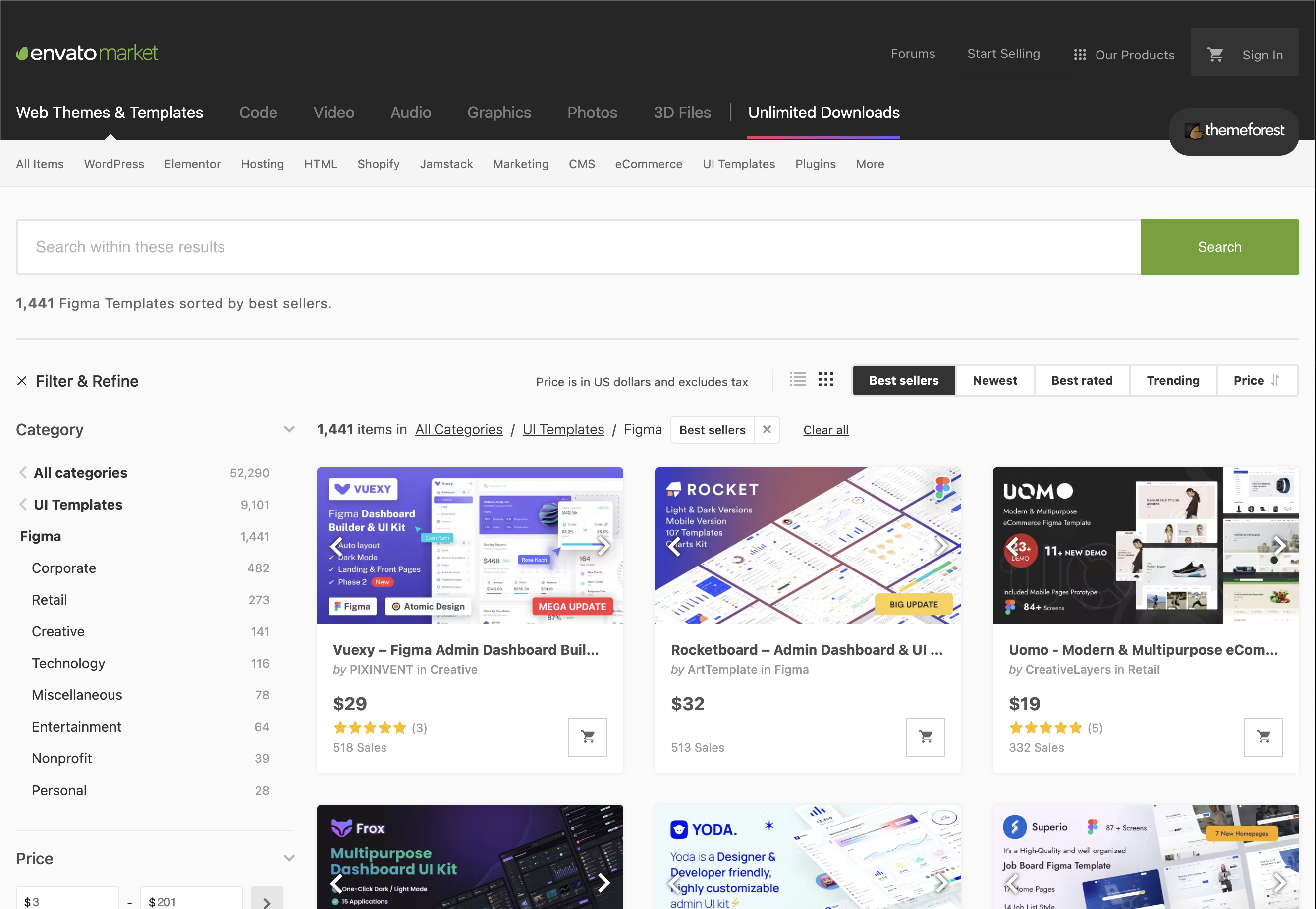Open Unlimited Downloads tab
1316x909 pixels.
point(823,112)
